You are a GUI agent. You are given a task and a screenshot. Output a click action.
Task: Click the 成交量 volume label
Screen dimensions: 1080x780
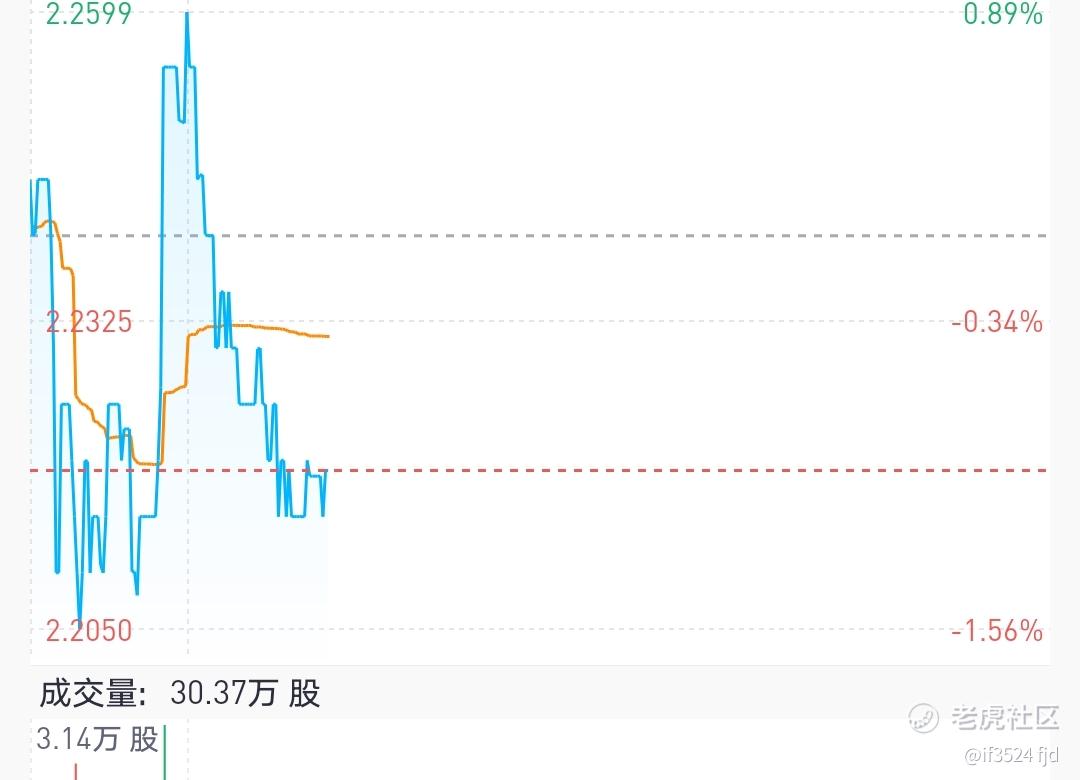(x=98, y=693)
